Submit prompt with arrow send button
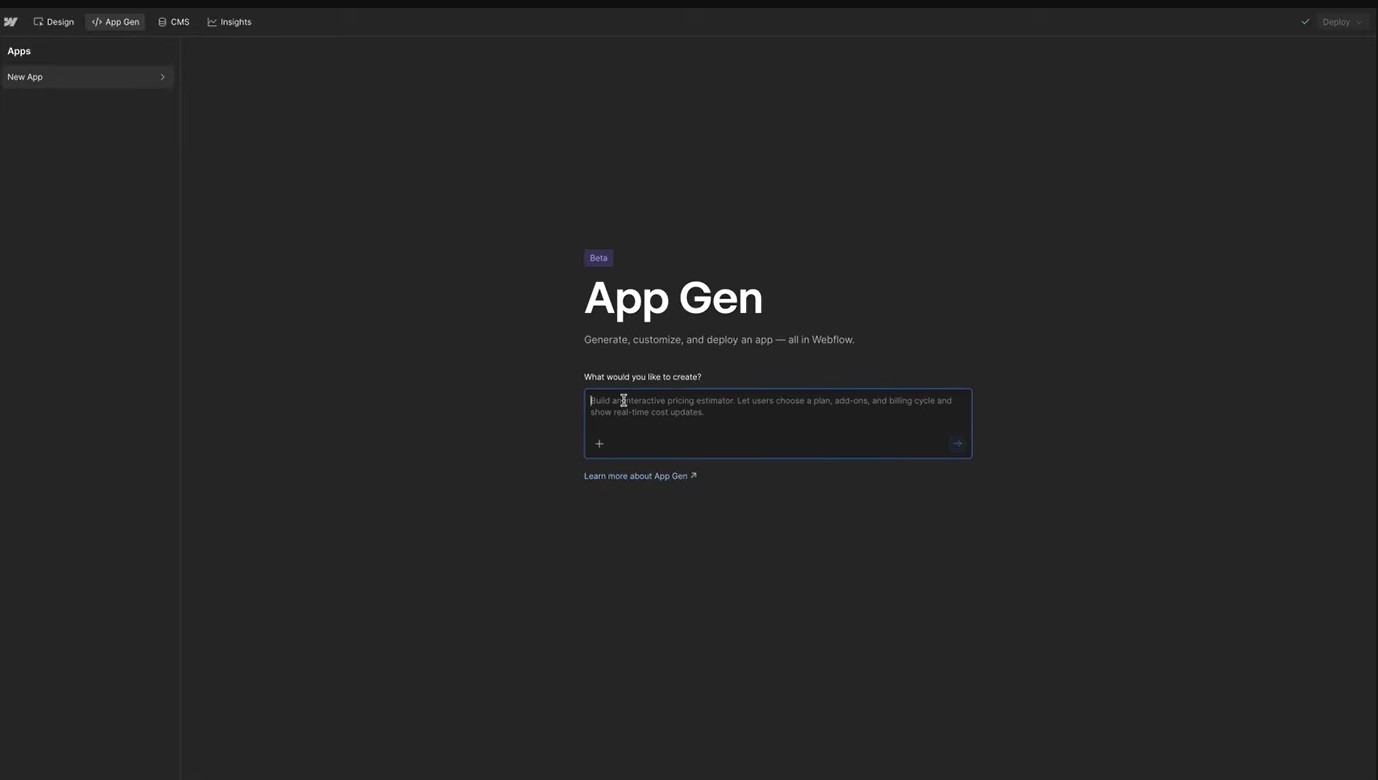1378x780 pixels. click(957, 444)
